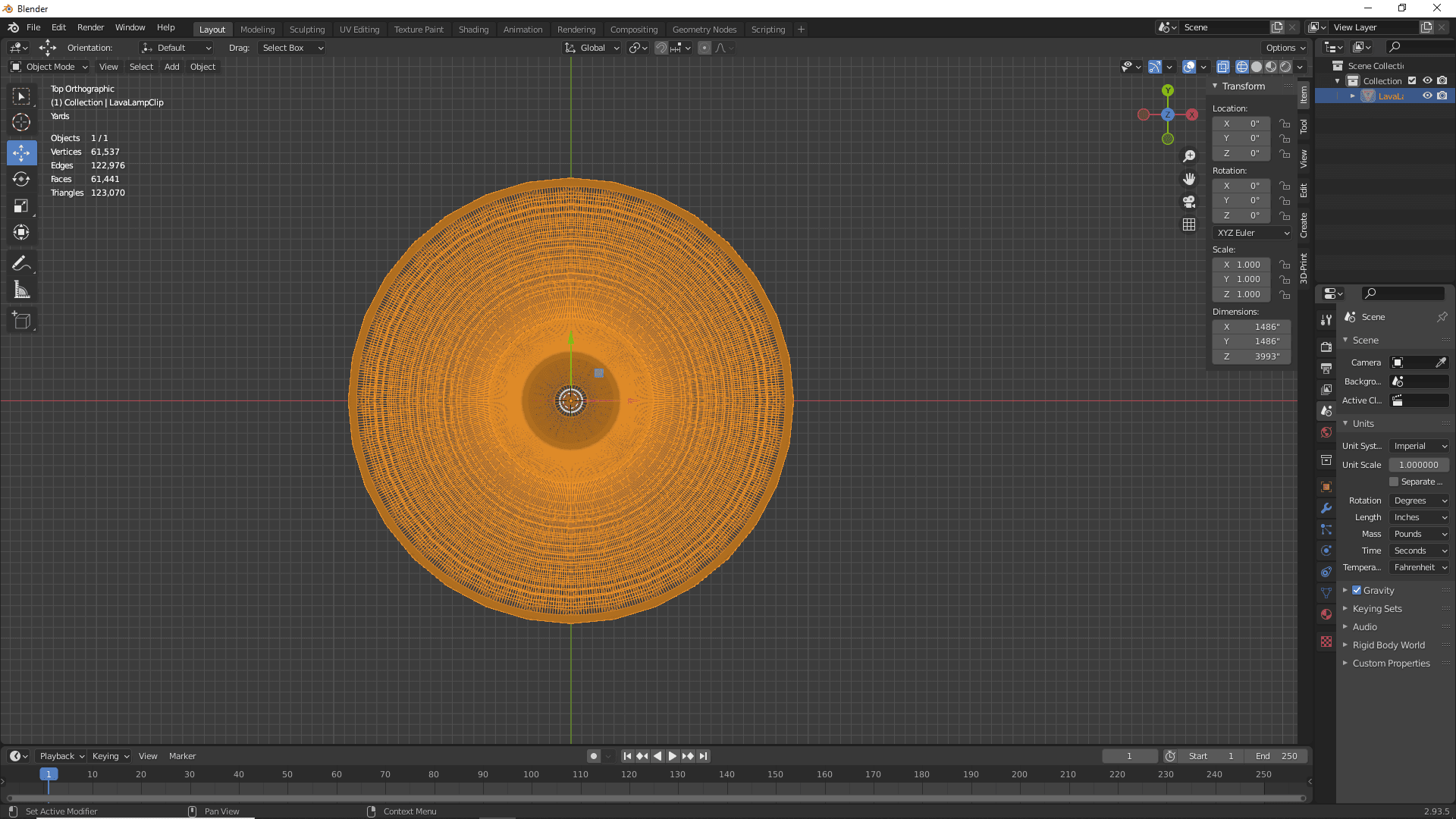Click the Scale X value field
This screenshot has width=1456, height=819.
coord(1241,265)
